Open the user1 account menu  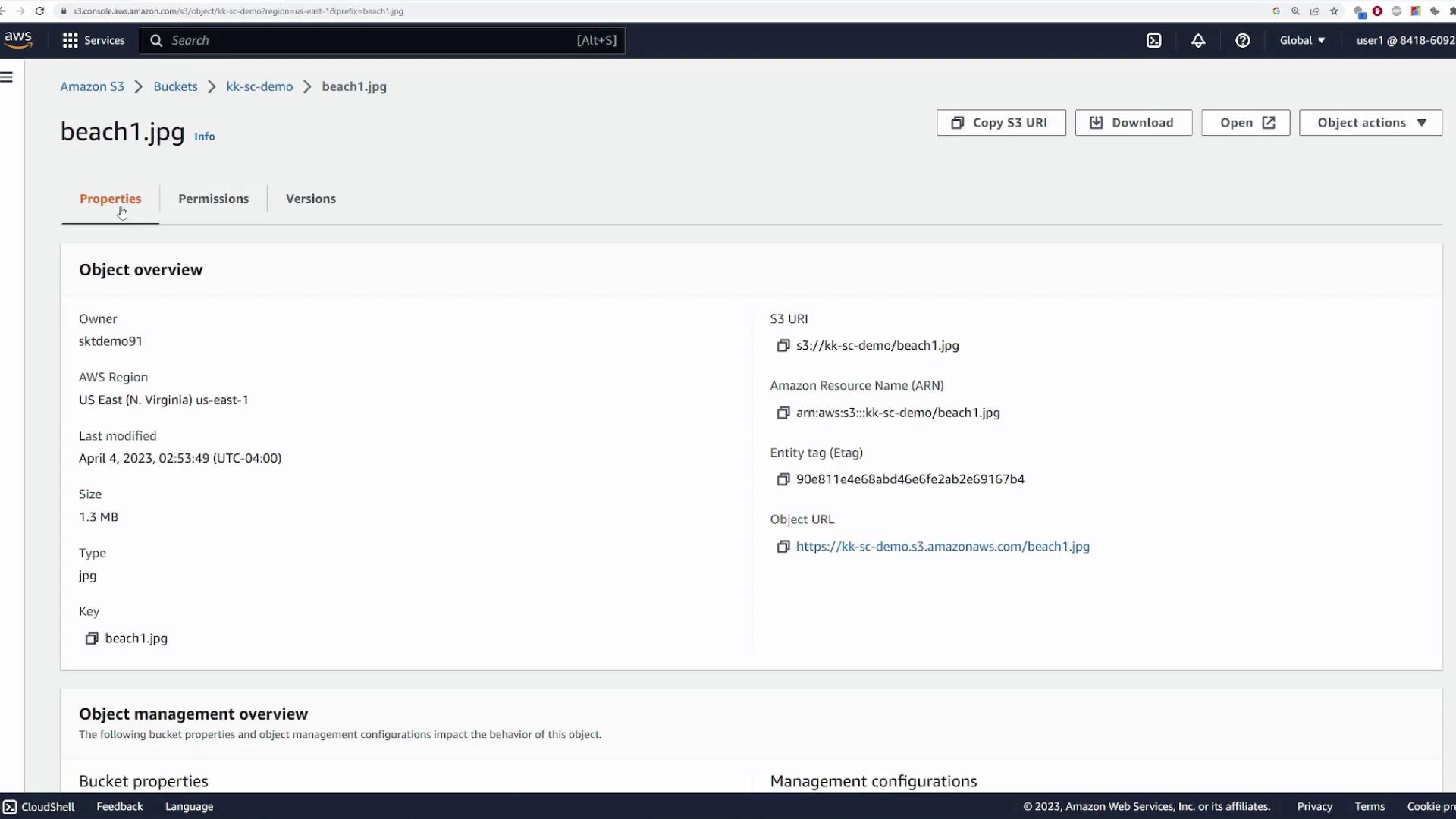[x=1404, y=41]
